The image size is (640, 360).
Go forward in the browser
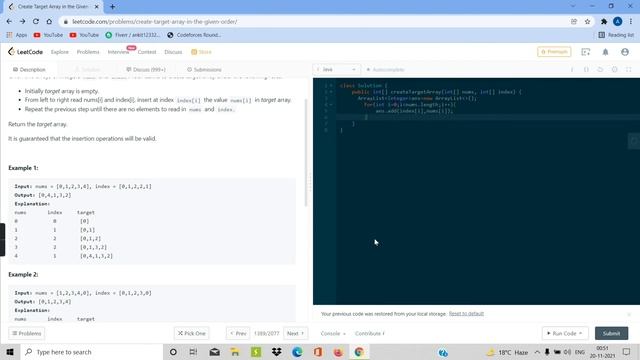(22, 22)
